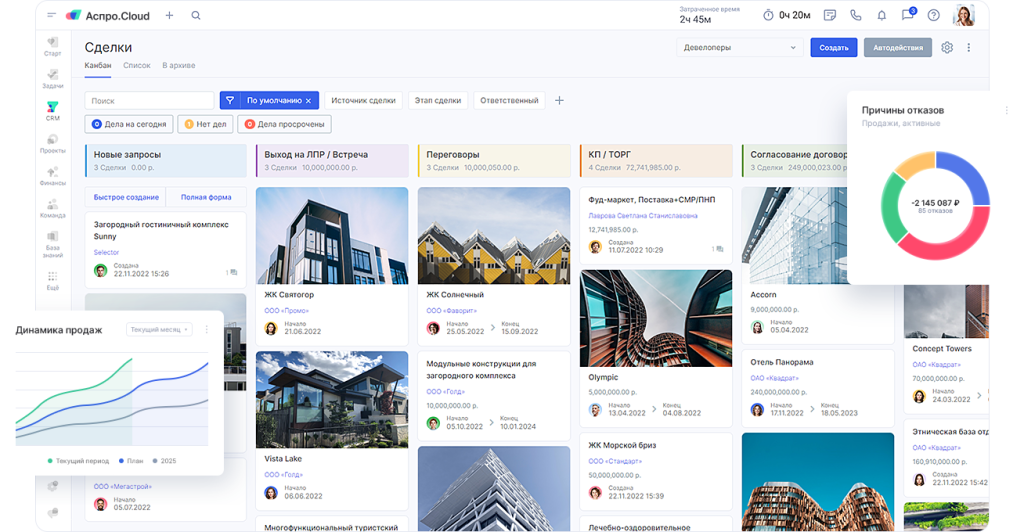The width and height of the screenshot is (1024, 532).
Task: Open the notes icon in top bar
Action: click(829, 15)
